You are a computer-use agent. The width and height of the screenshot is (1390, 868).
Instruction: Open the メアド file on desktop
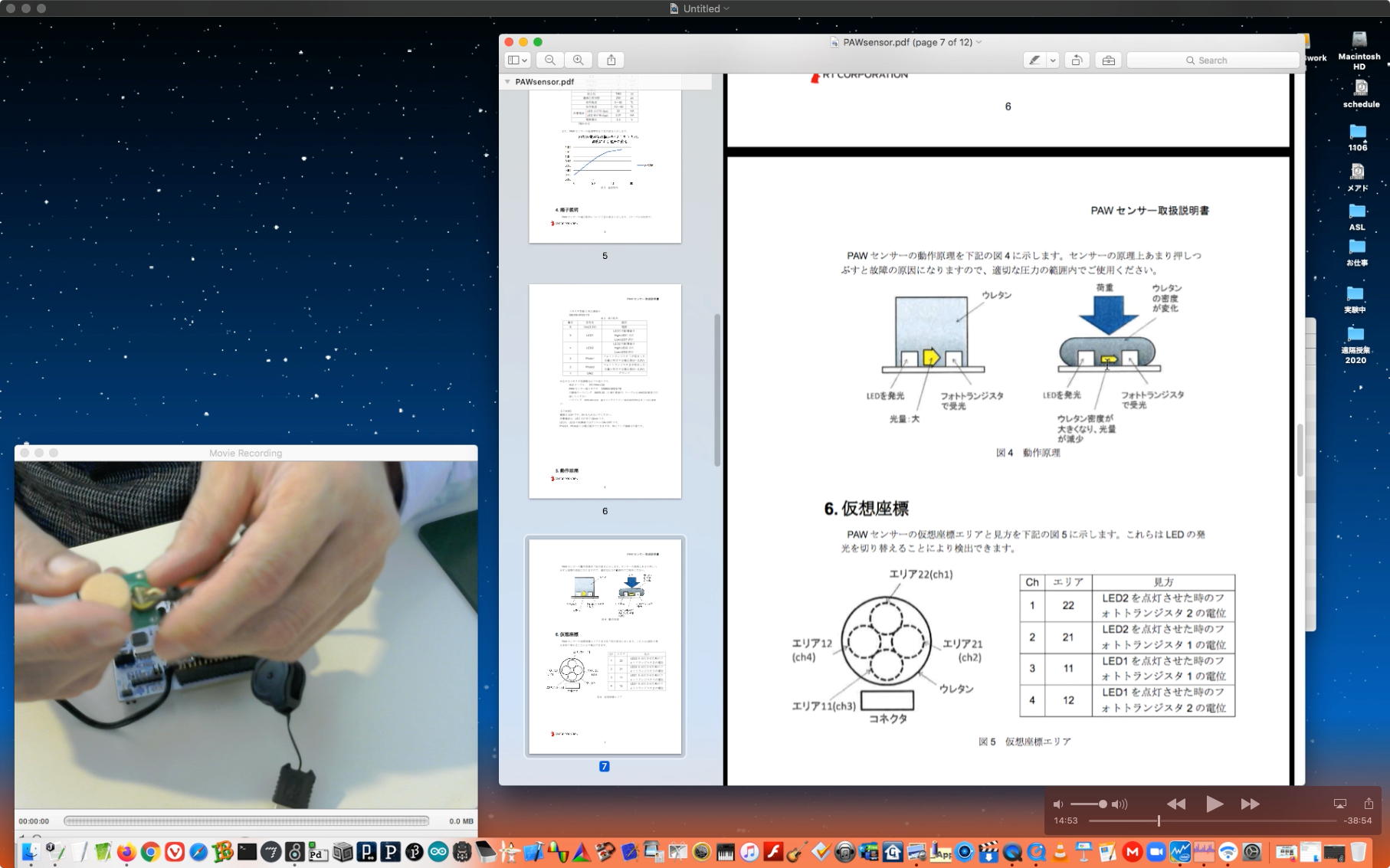coord(1358,177)
